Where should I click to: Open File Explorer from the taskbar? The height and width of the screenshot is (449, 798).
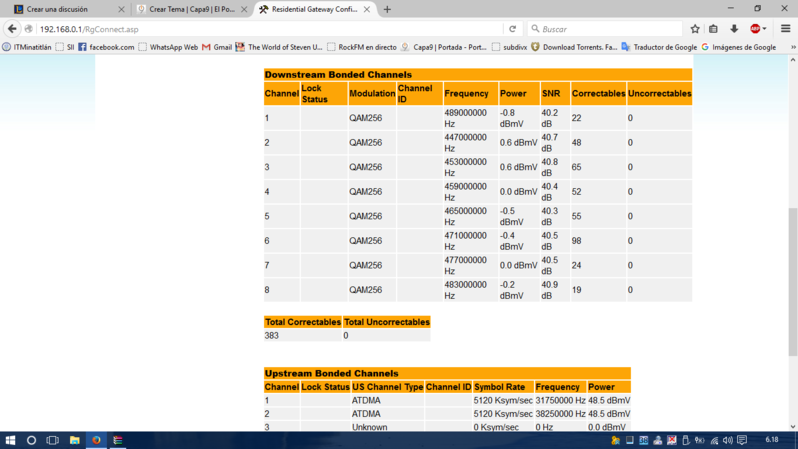(75, 440)
